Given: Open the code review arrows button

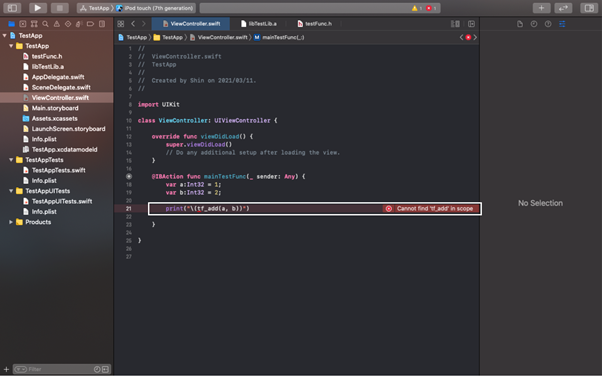Looking at the screenshot, I should point(563,8).
